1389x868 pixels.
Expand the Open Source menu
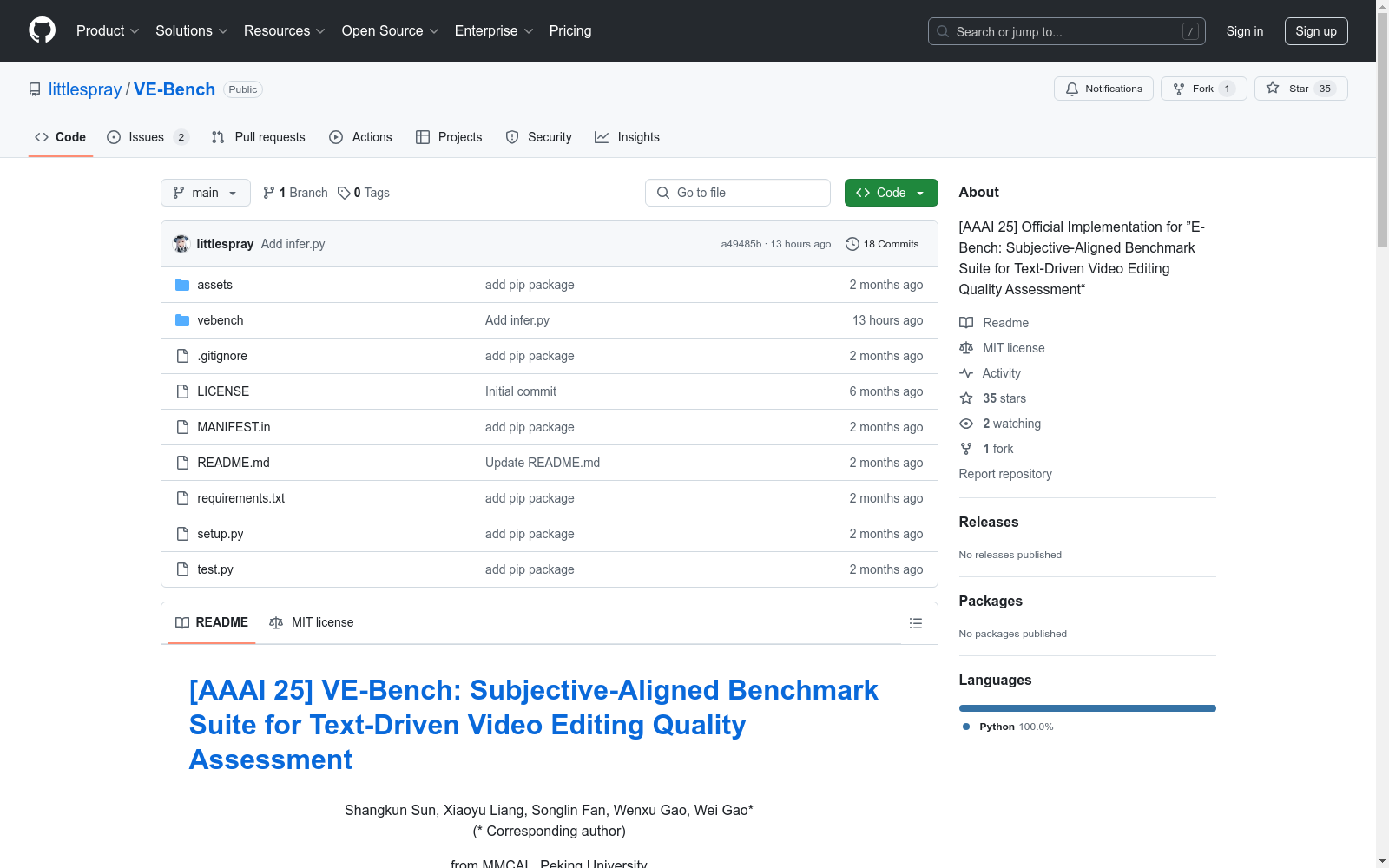point(391,31)
